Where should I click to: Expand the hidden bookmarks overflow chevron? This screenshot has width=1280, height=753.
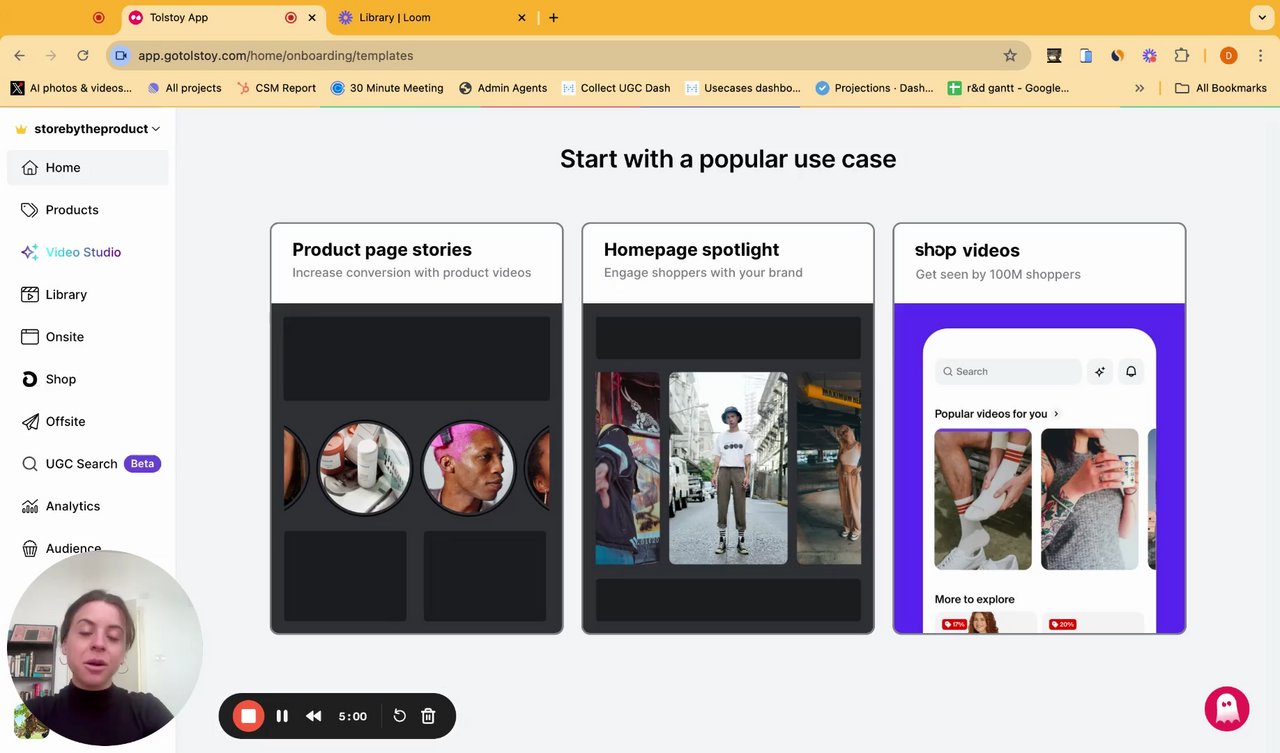(1139, 88)
